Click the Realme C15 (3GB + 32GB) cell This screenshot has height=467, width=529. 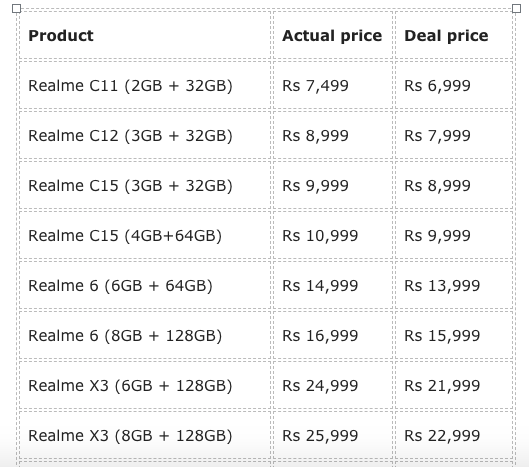[145, 185]
